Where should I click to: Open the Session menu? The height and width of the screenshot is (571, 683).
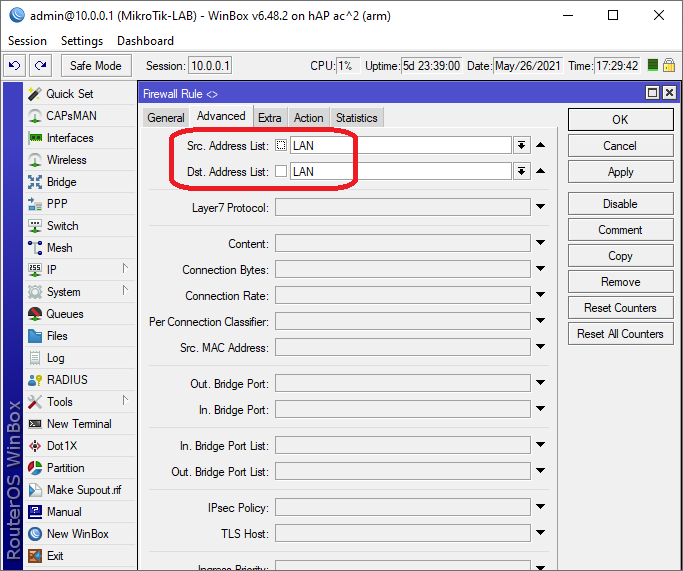(27, 41)
